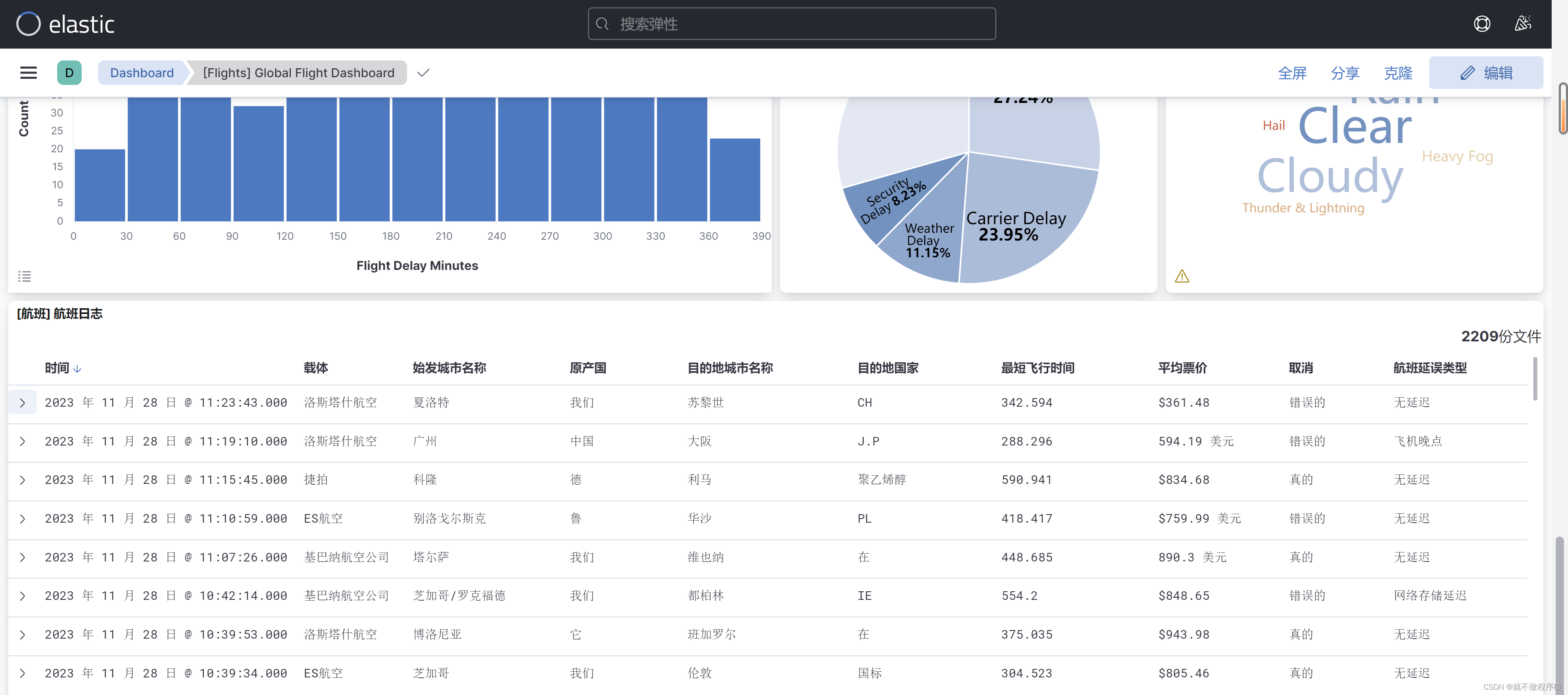Click the 取消 column header
This screenshot has width=1568, height=695.
pos(1301,368)
